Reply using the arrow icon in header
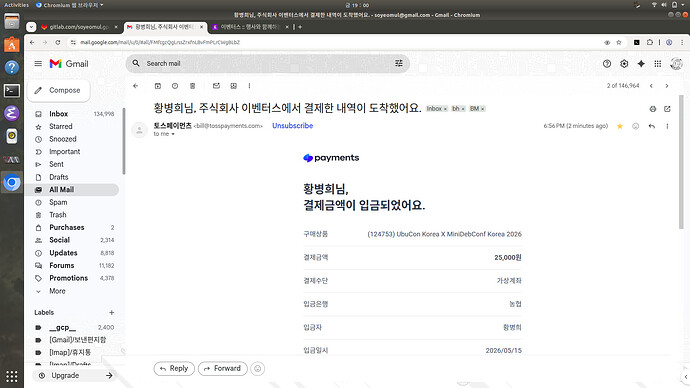The height and width of the screenshot is (388, 690). (652, 126)
